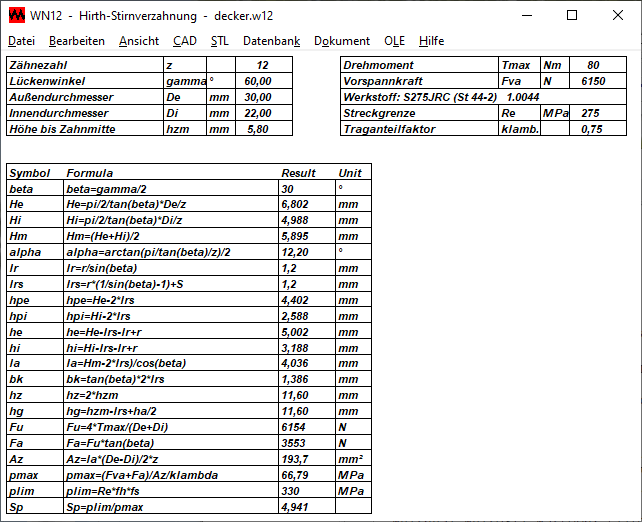Image resolution: width=642 pixels, height=522 pixels.
Task: Close the WN12 window
Action: pos(618,16)
